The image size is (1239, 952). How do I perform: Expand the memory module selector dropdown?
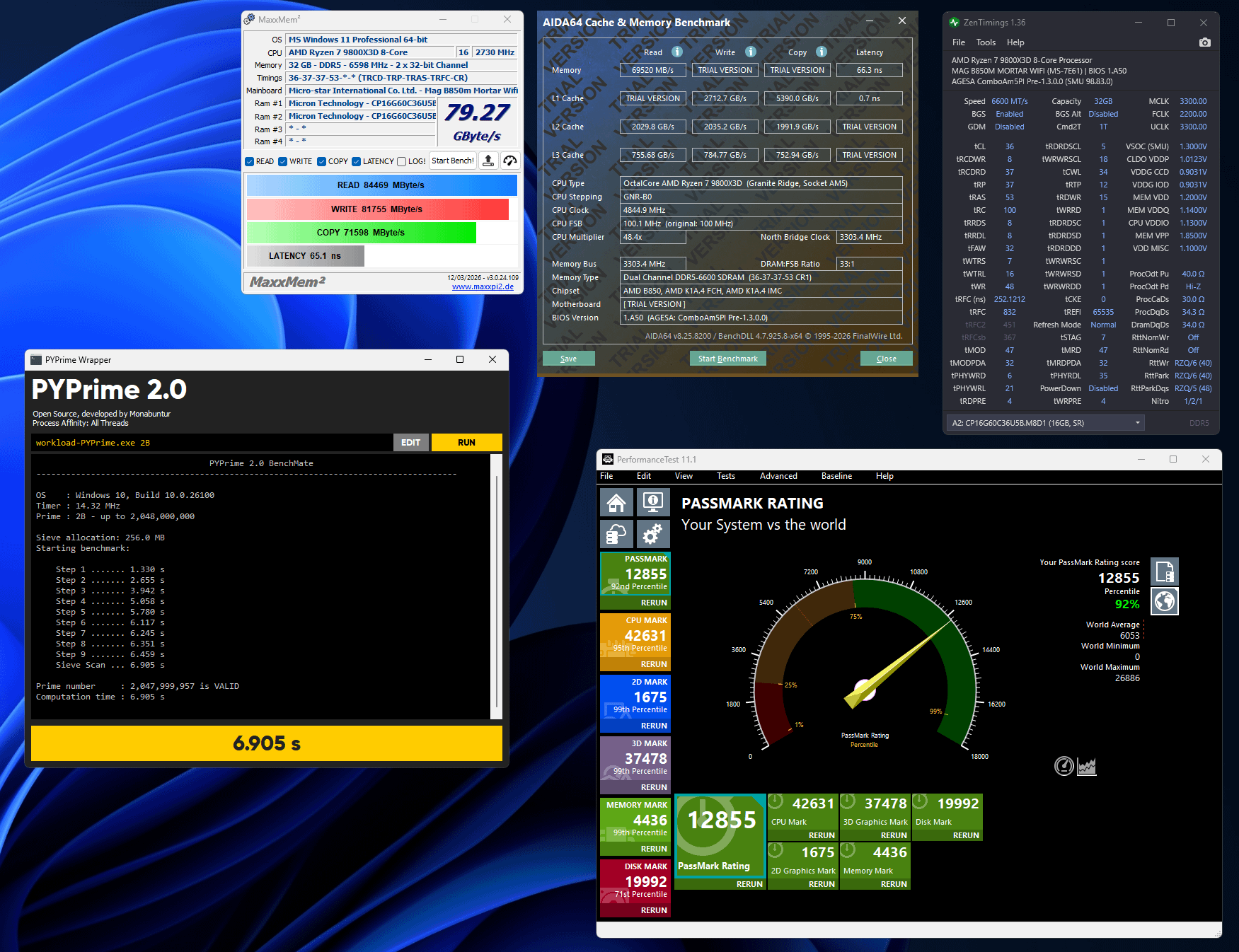click(1138, 423)
